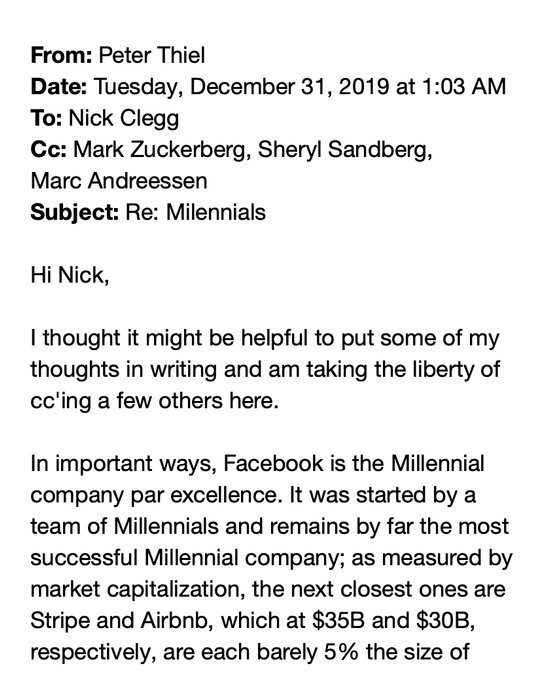Click the Cc: header label
This screenshot has height=700, width=550.
[x=49, y=150]
